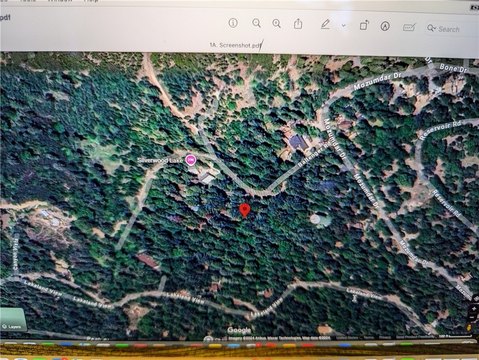Show the Markup toolbar
Image resolution: width=479 pixels, height=360 pixels.
tap(385, 26)
